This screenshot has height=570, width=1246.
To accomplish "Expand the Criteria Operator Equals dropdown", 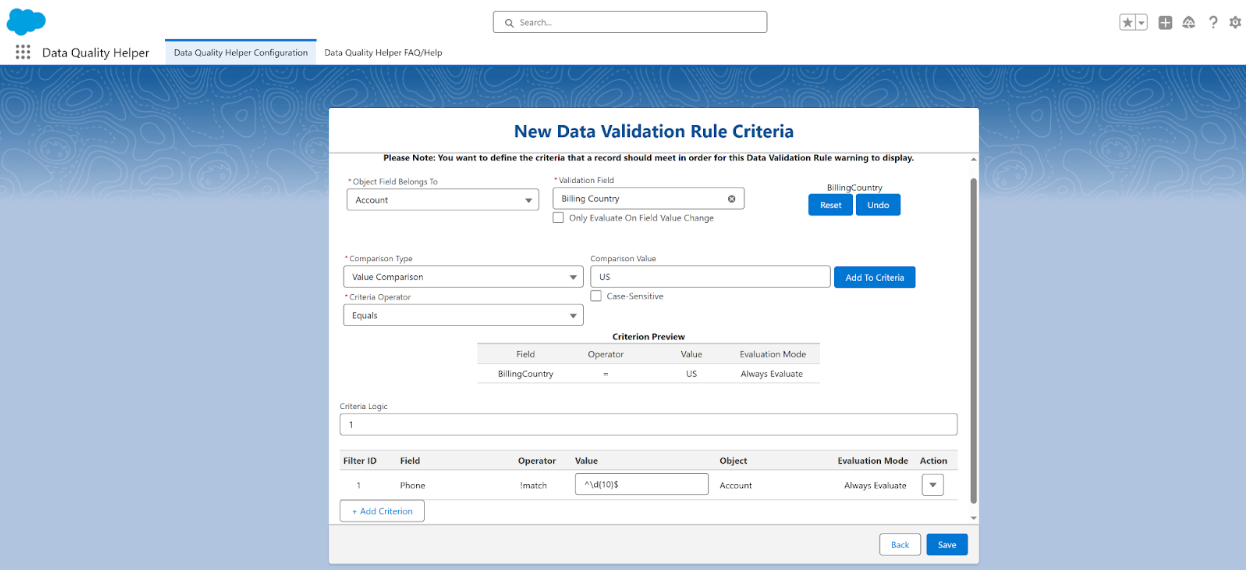I will (x=463, y=316).
